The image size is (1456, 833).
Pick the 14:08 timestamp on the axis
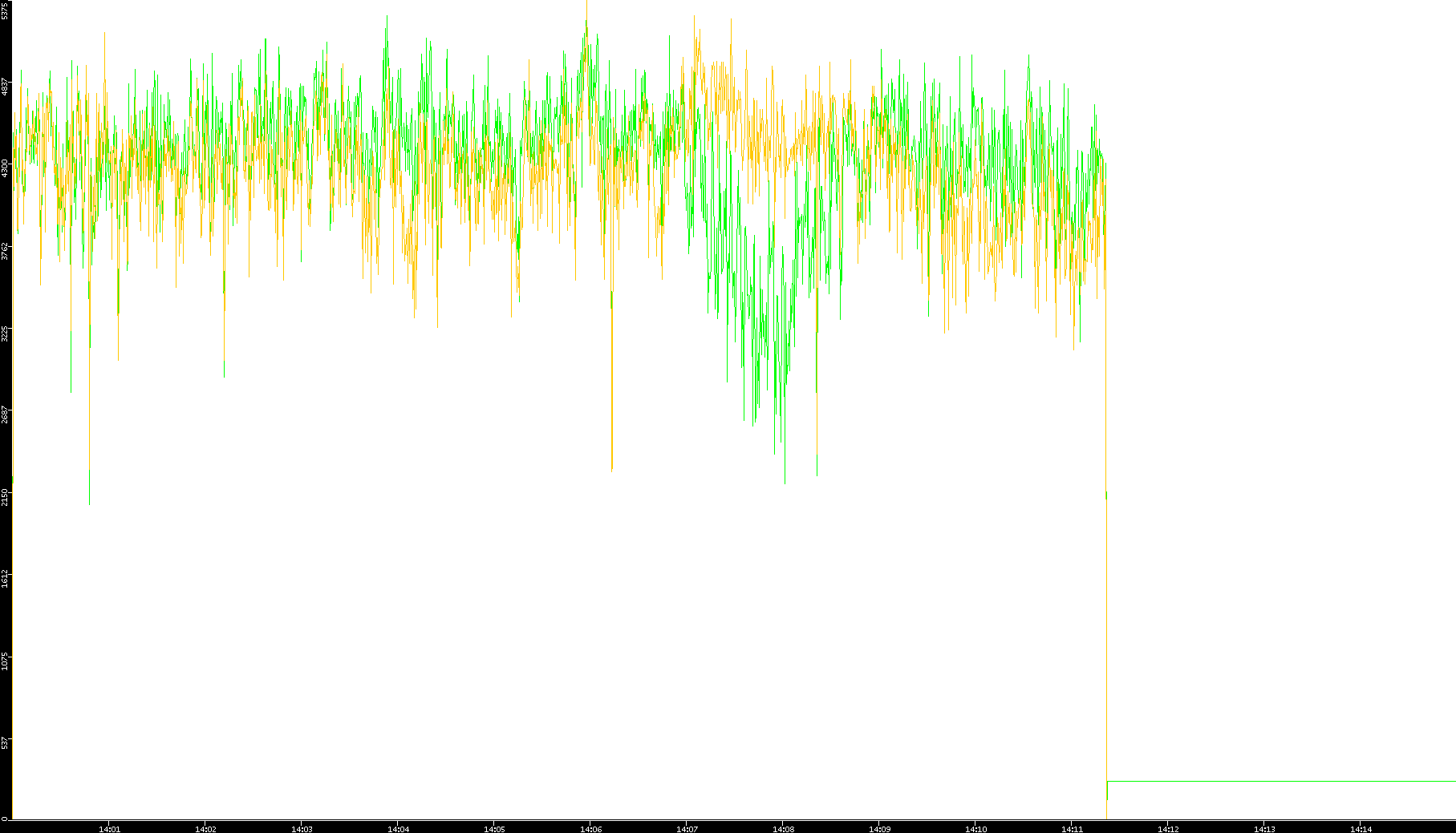pos(783,828)
